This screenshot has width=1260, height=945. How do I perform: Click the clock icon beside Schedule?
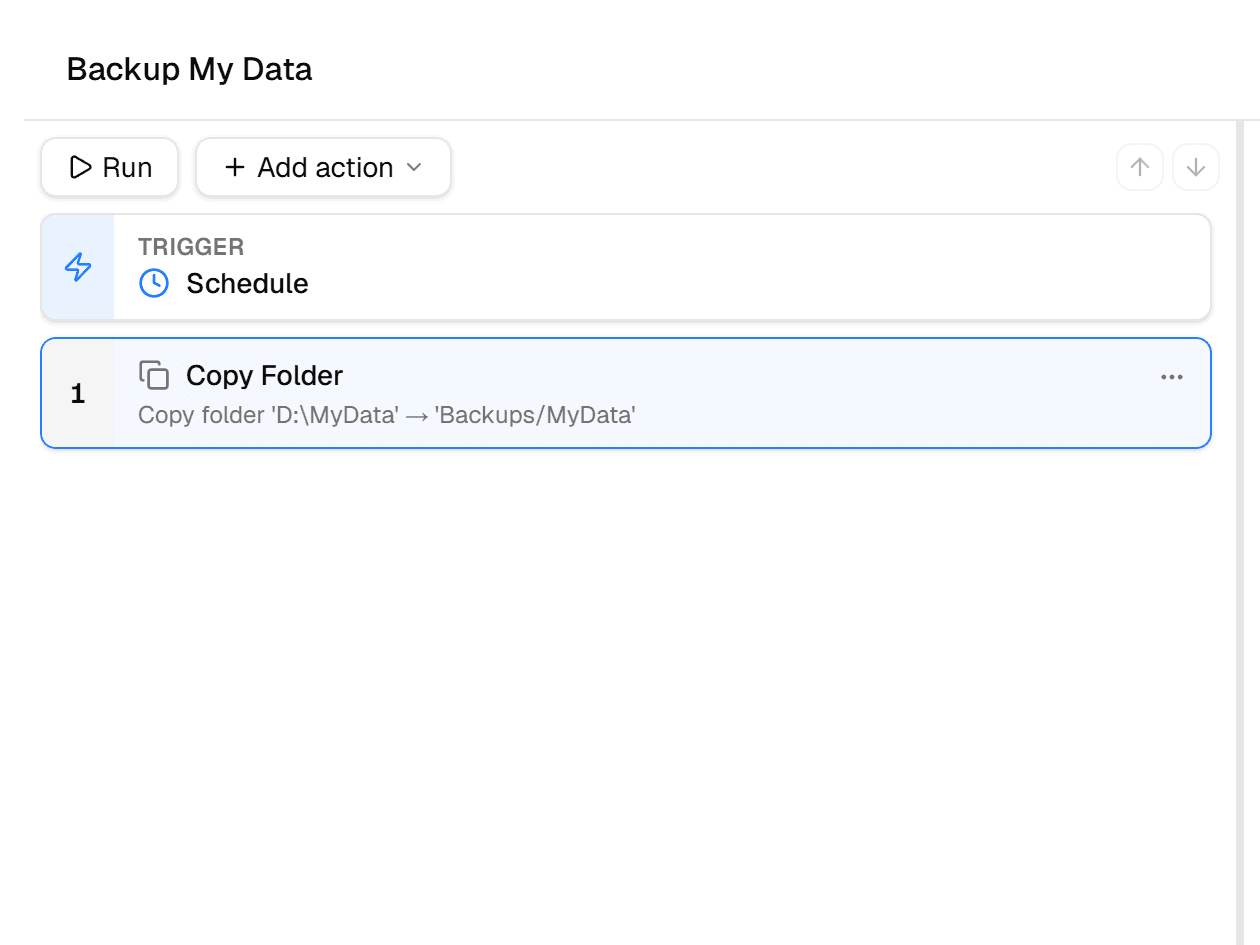pyautogui.click(x=154, y=283)
